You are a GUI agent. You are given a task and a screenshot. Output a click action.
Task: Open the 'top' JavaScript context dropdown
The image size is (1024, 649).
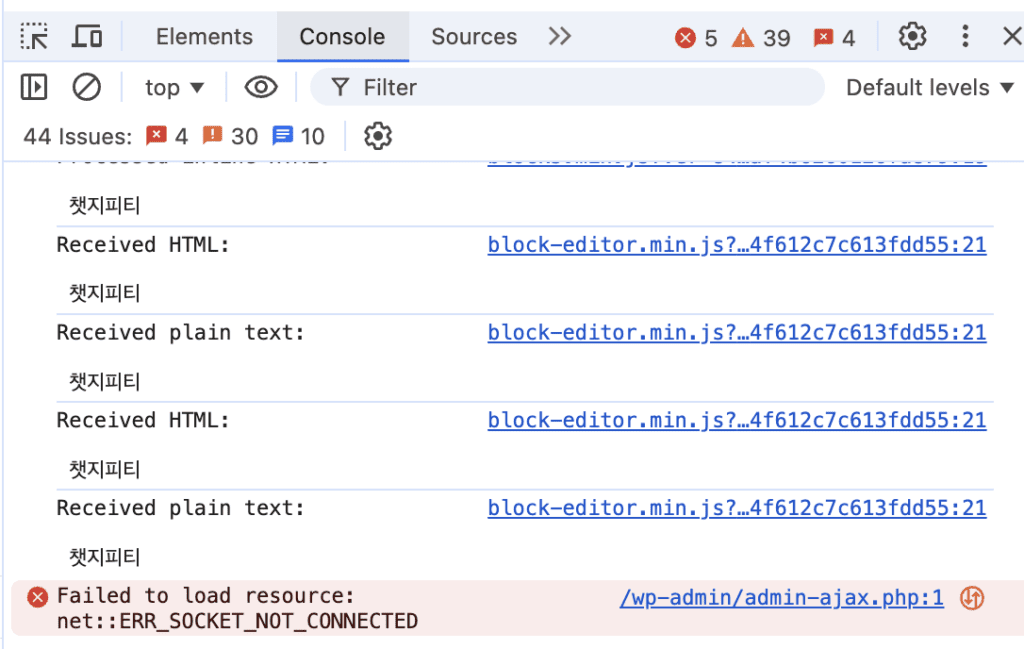[x=174, y=87]
